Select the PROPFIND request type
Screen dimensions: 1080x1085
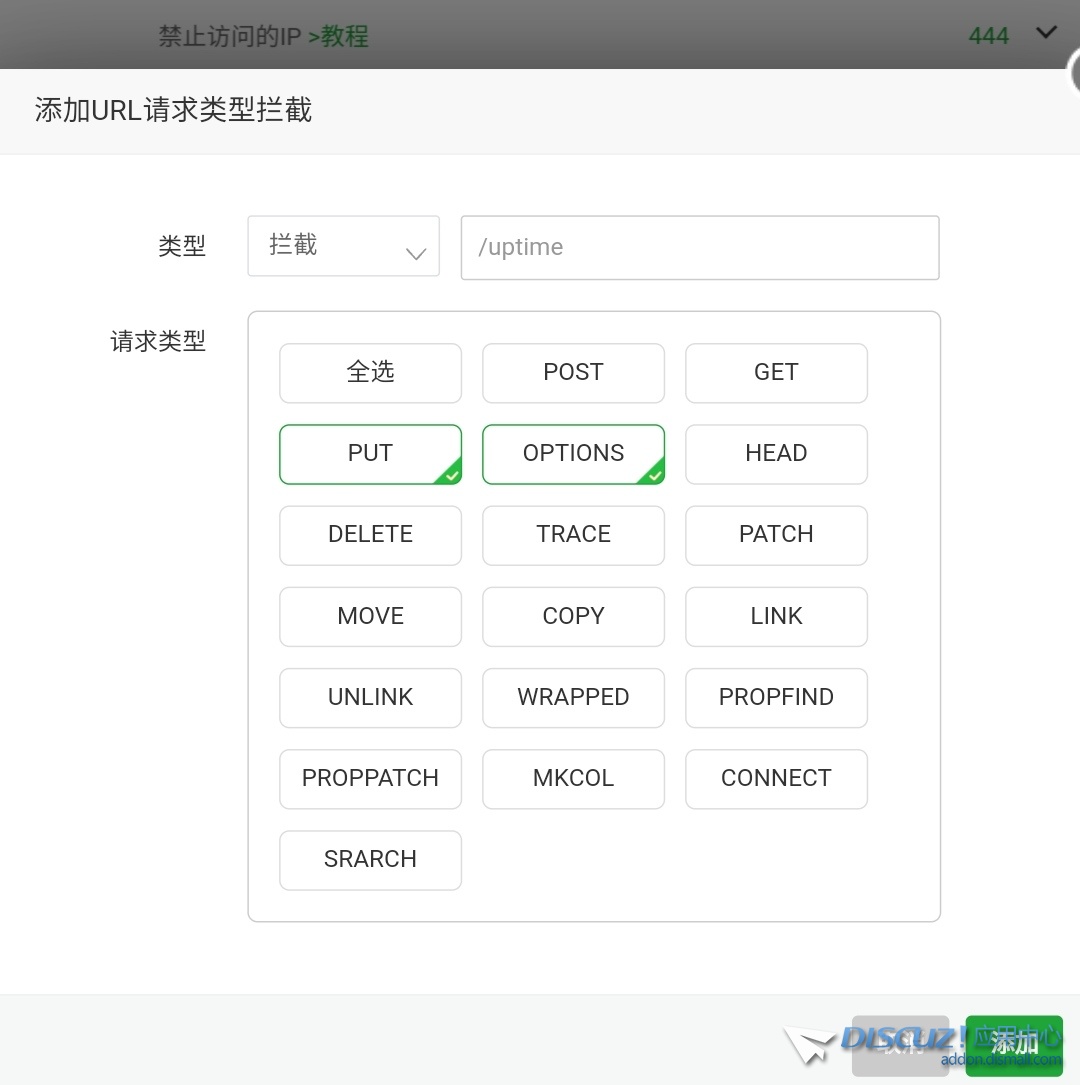(776, 698)
